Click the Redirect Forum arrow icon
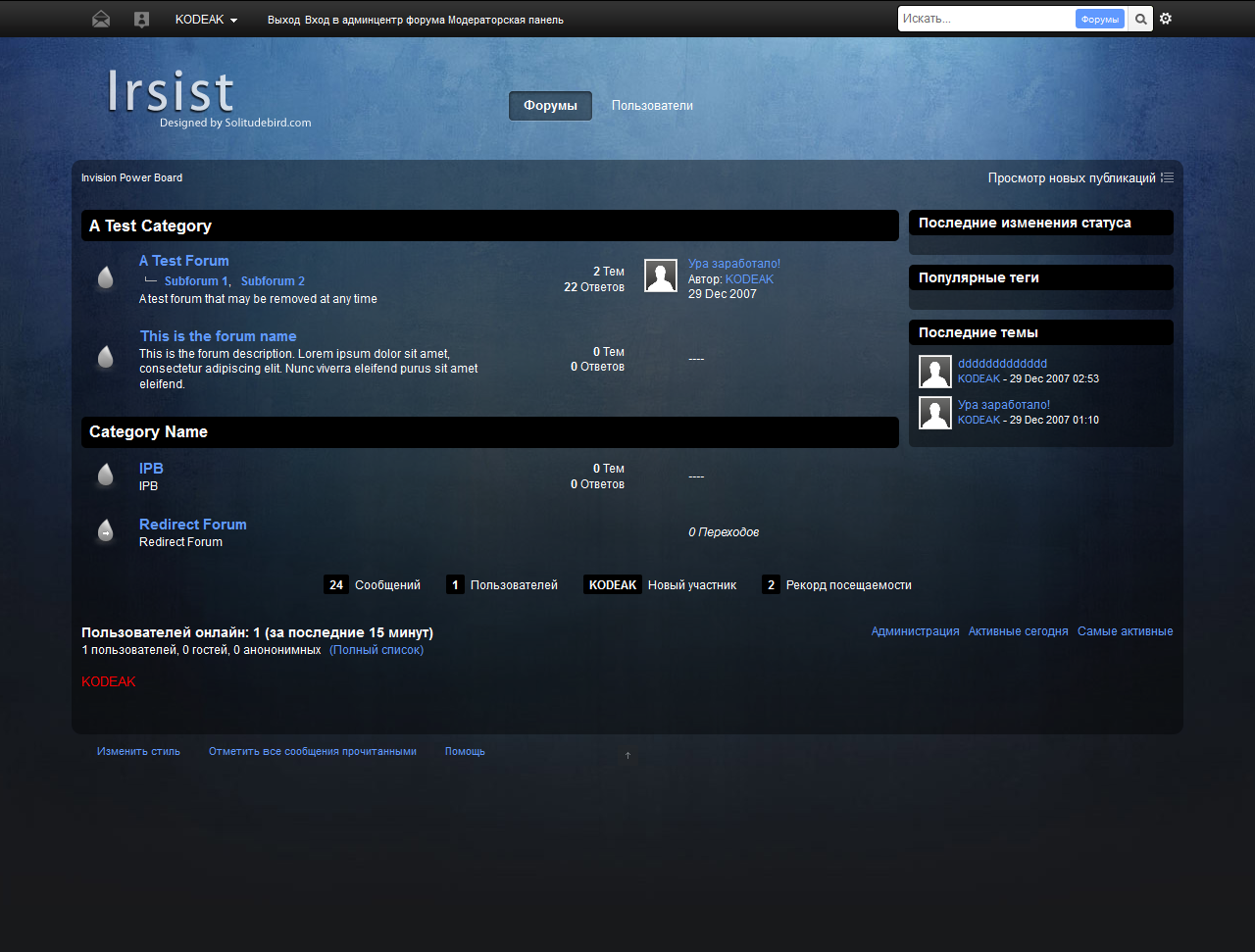The image size is (1255, 952). pyautogui.click(x=106, y=532)
